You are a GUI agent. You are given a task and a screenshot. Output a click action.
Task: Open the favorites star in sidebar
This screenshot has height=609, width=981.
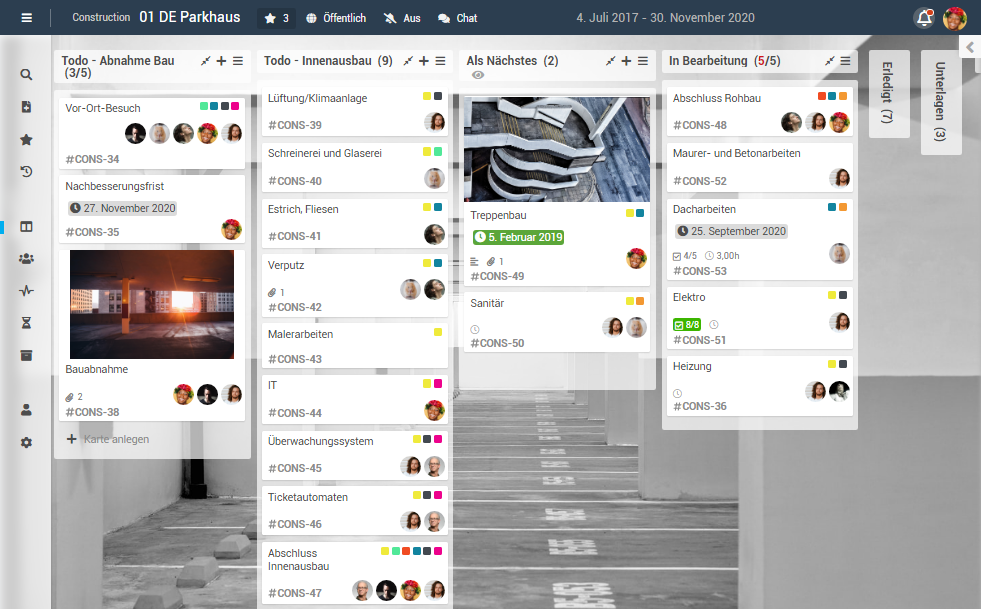(x=26, y=140)
